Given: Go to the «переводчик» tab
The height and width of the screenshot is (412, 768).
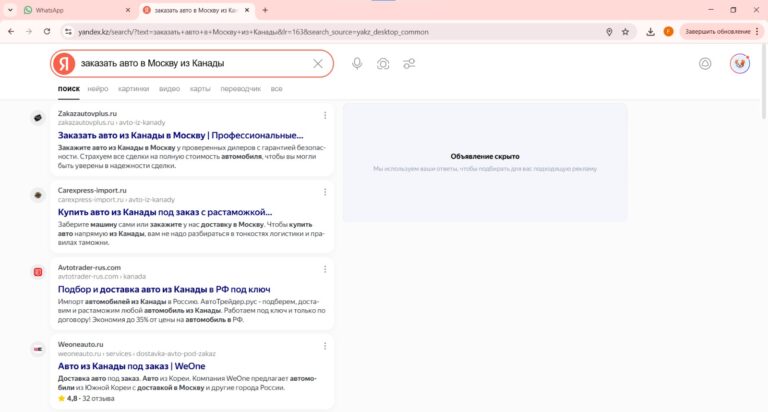Looking at the screenshot, I should pos(240,89).
